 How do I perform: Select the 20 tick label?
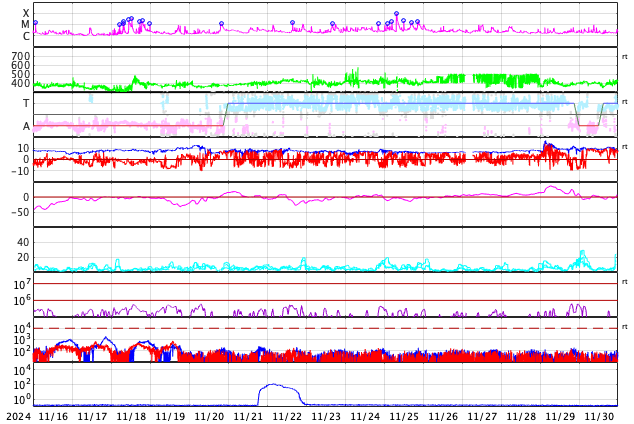click(23, 257)
